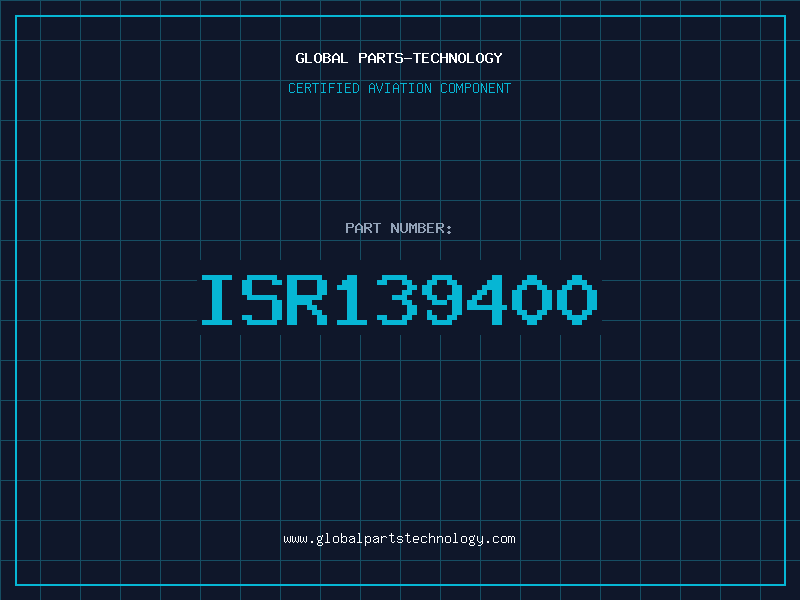Click the digit 9 in part number
This screenshot has width=800, height=600.
[442, 299]
